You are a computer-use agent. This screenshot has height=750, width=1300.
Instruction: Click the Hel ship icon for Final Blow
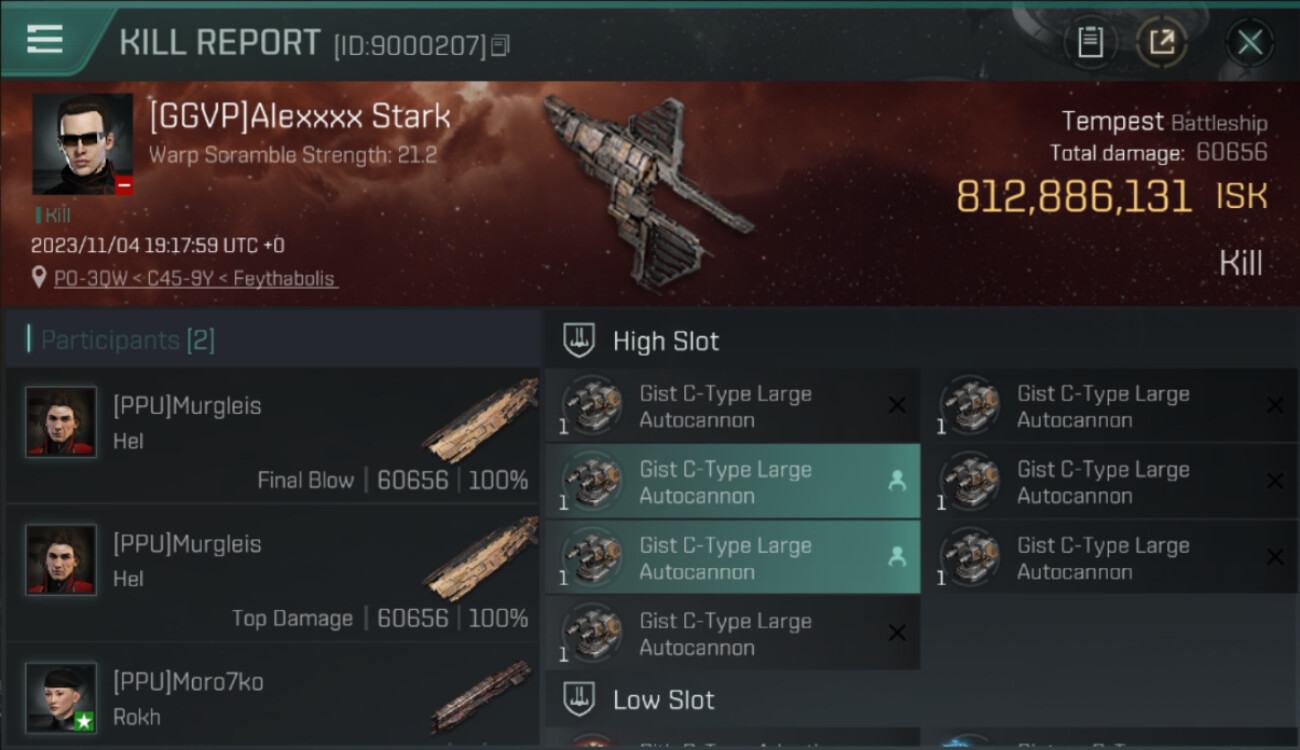pyautogui.click(x=482, y=420)
